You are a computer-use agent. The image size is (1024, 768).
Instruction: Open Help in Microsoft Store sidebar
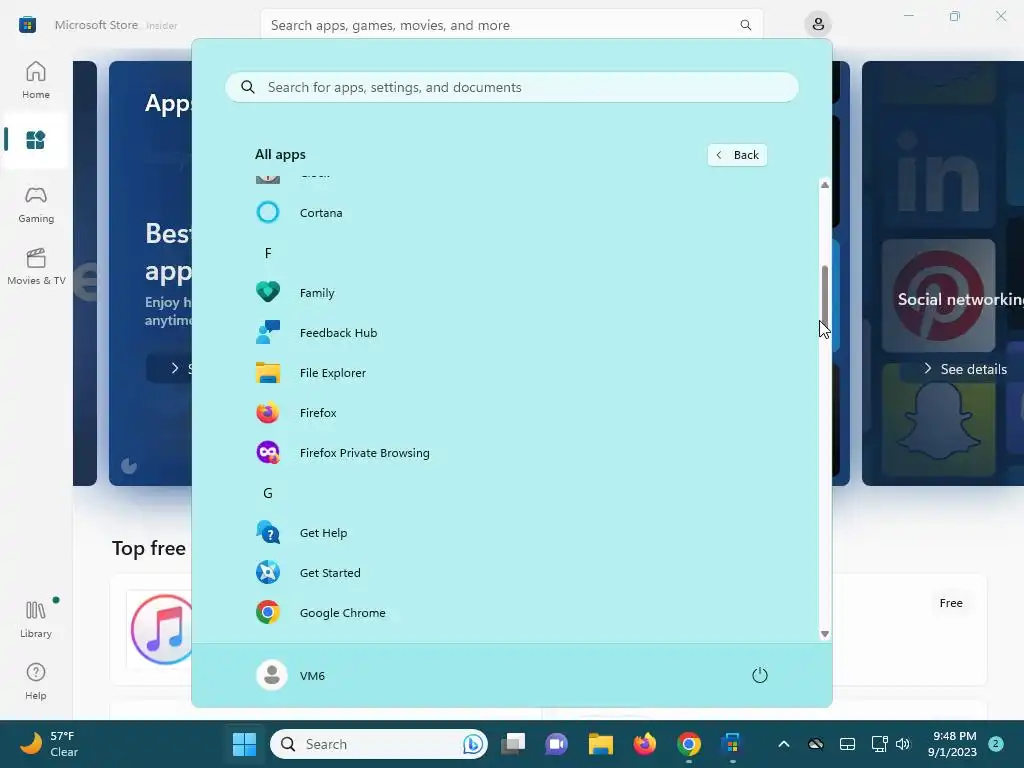(x=36, y=681)
